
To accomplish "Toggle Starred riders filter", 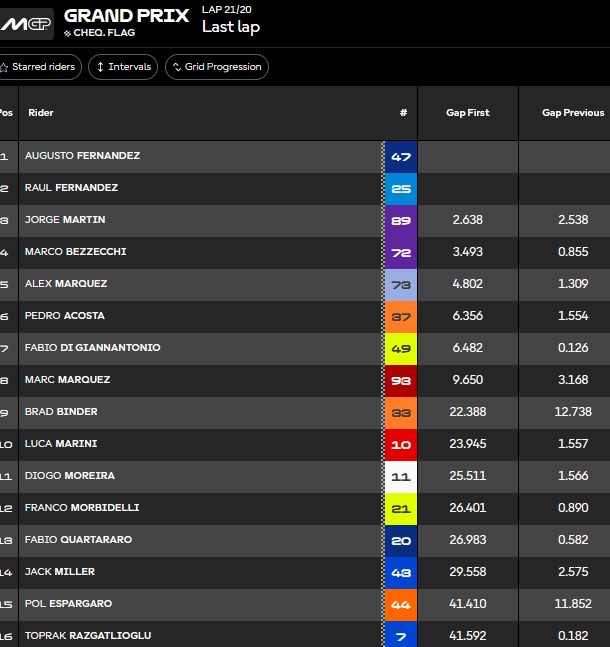I will (40, 67).
